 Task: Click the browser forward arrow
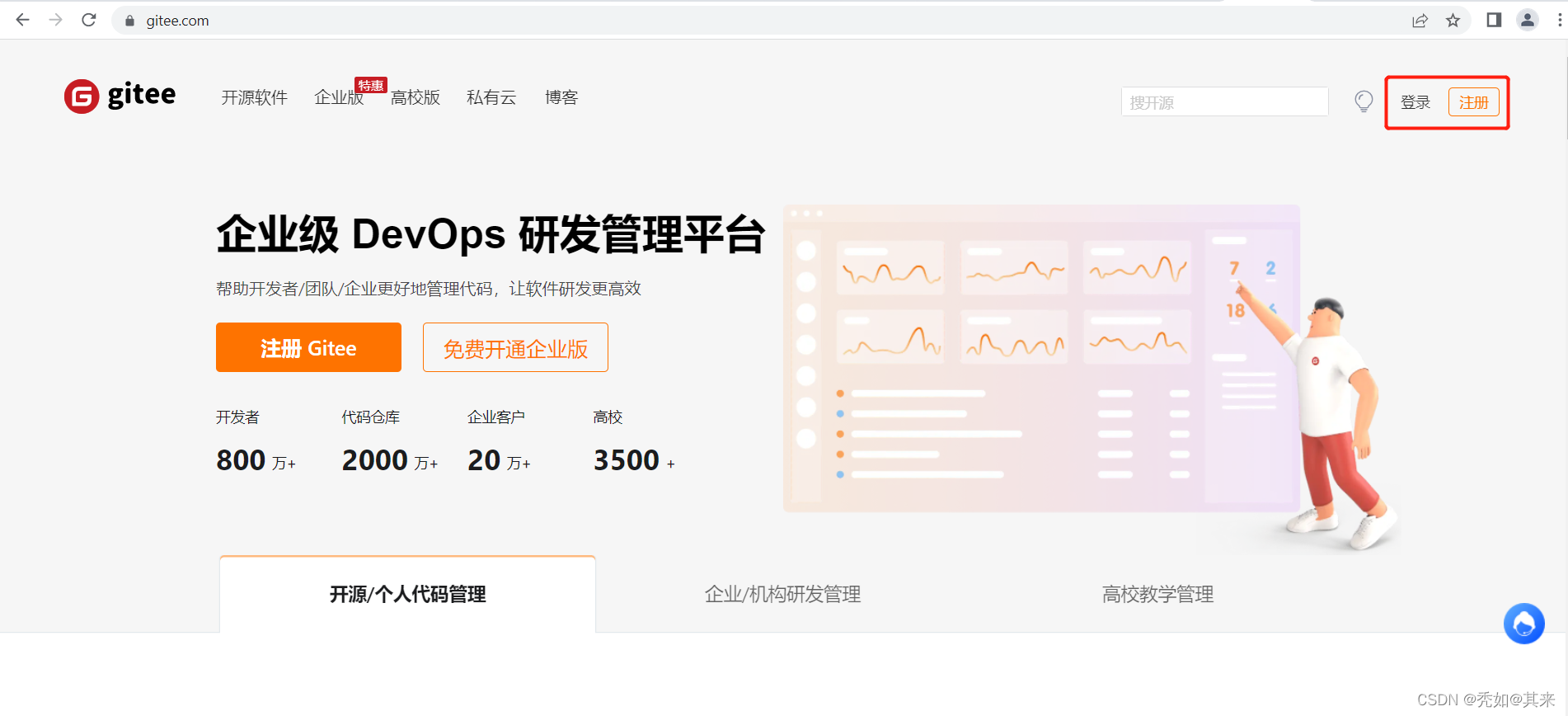click(55, 20)
